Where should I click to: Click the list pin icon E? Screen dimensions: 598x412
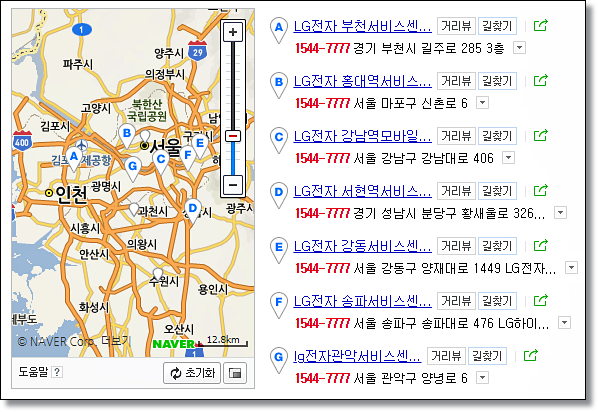[x=279, y=250]
